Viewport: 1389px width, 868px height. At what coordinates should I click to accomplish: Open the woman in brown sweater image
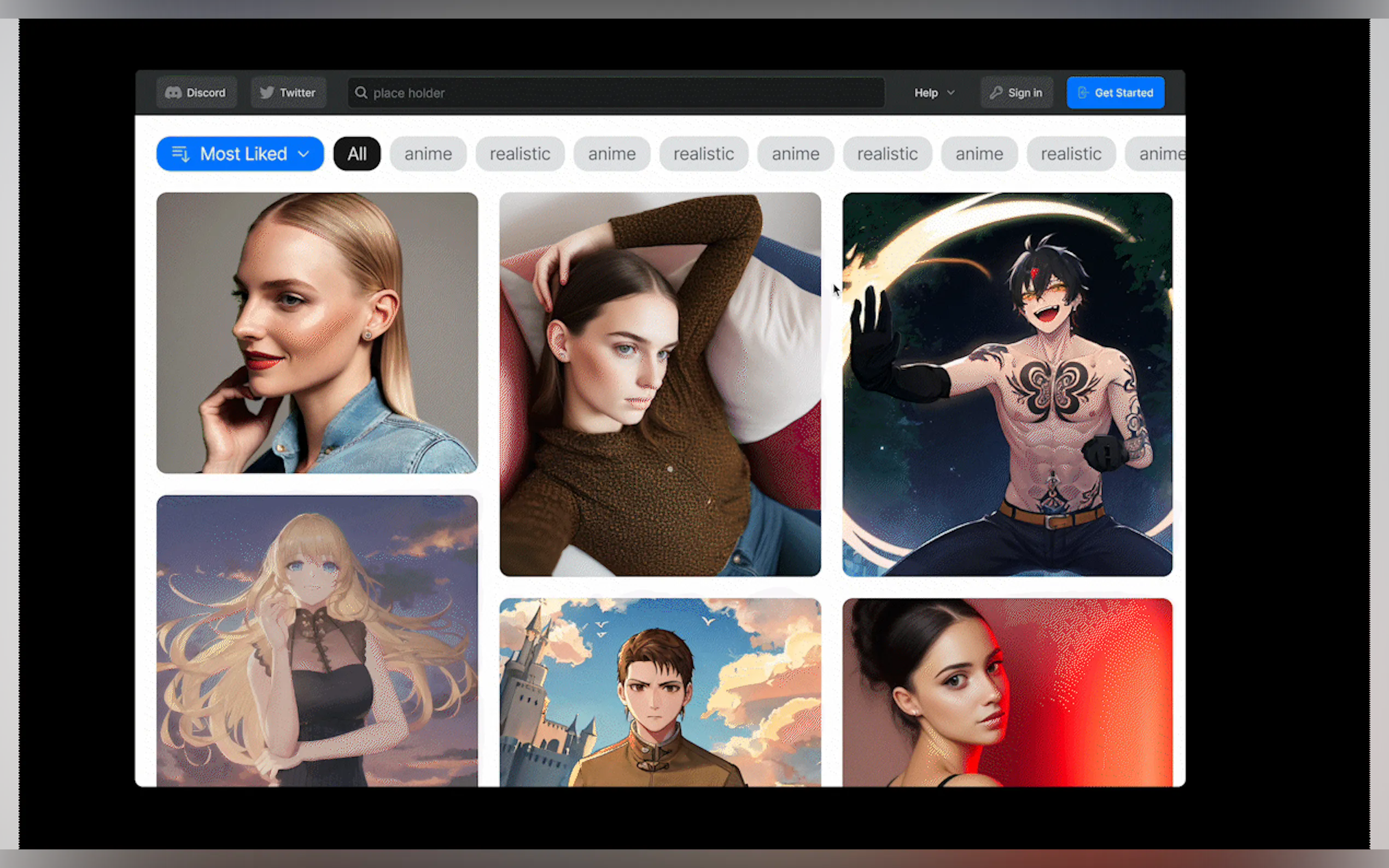pyautogui.click(x=660, y=385)
